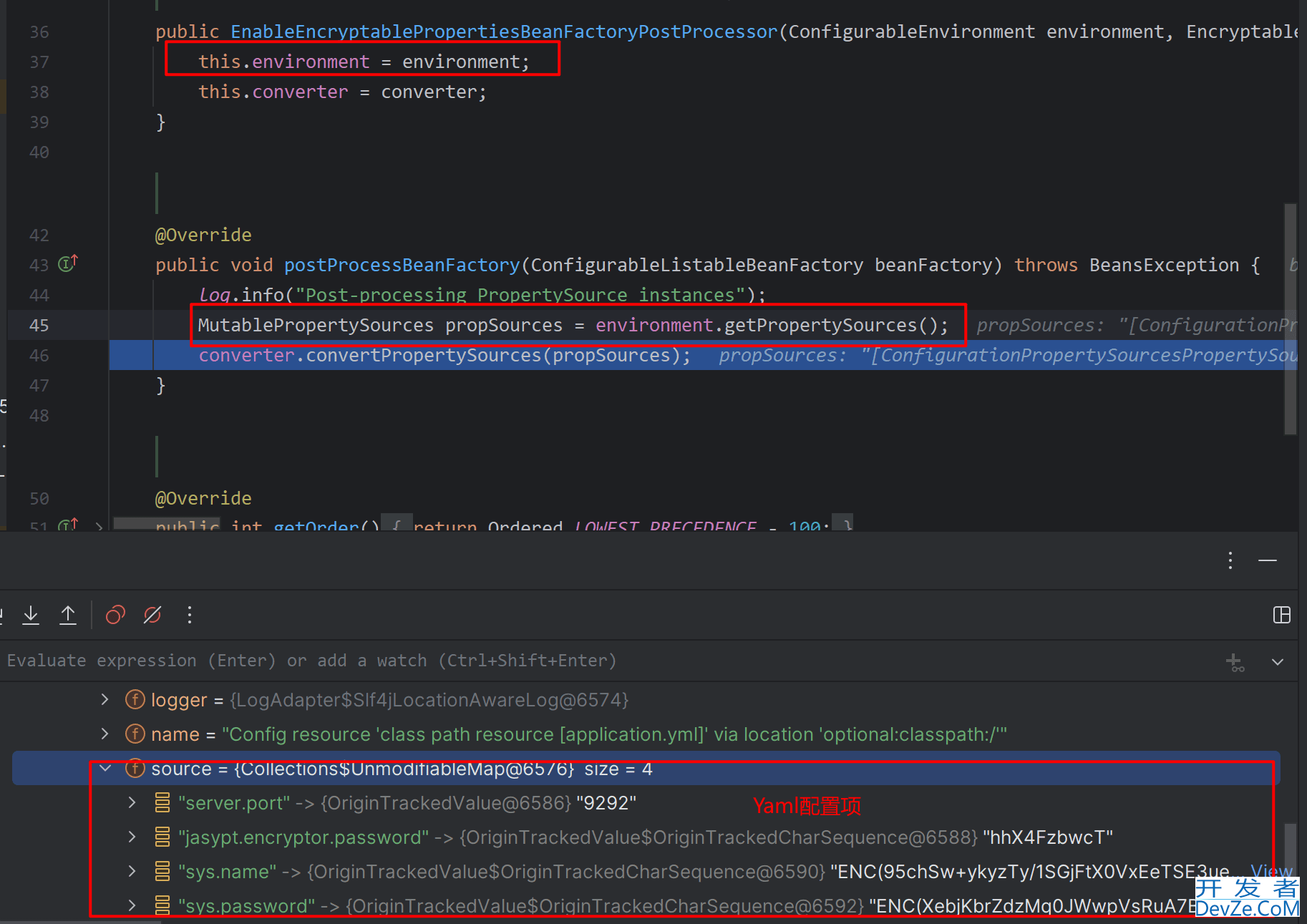Image resolution: width=1307 pixels, height=924 pixels.
Task: Open the layout settings icon in debugger
Action: [1282, 615]
